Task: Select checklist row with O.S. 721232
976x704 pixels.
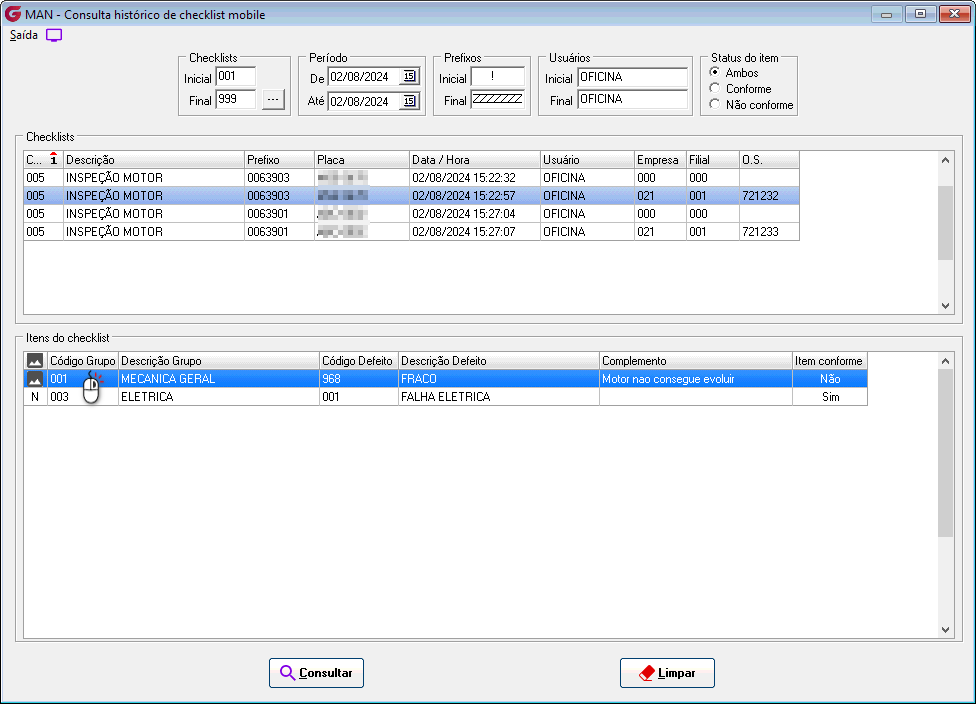Action: pos(411,196)
